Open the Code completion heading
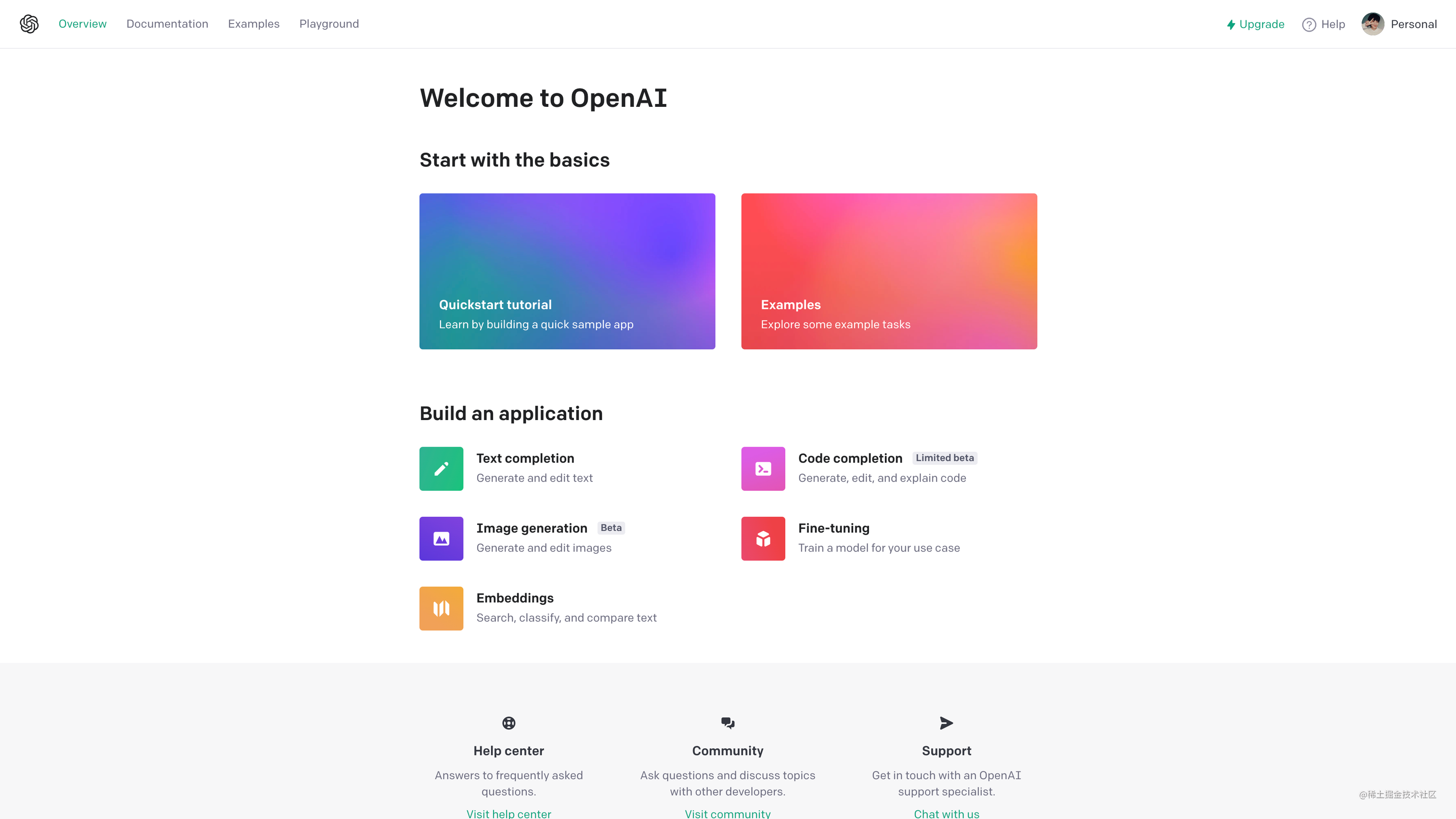The width and height of the screenshot is (1456, 819). coord(850,458)
